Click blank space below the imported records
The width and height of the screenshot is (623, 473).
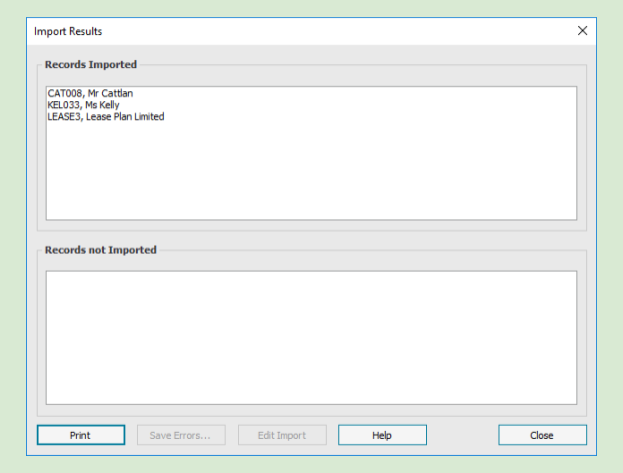(310, 175)
